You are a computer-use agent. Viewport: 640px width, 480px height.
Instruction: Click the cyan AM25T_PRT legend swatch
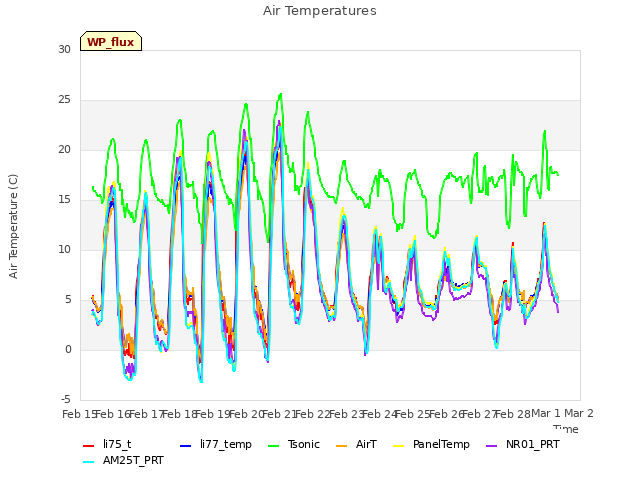[89, 462]
